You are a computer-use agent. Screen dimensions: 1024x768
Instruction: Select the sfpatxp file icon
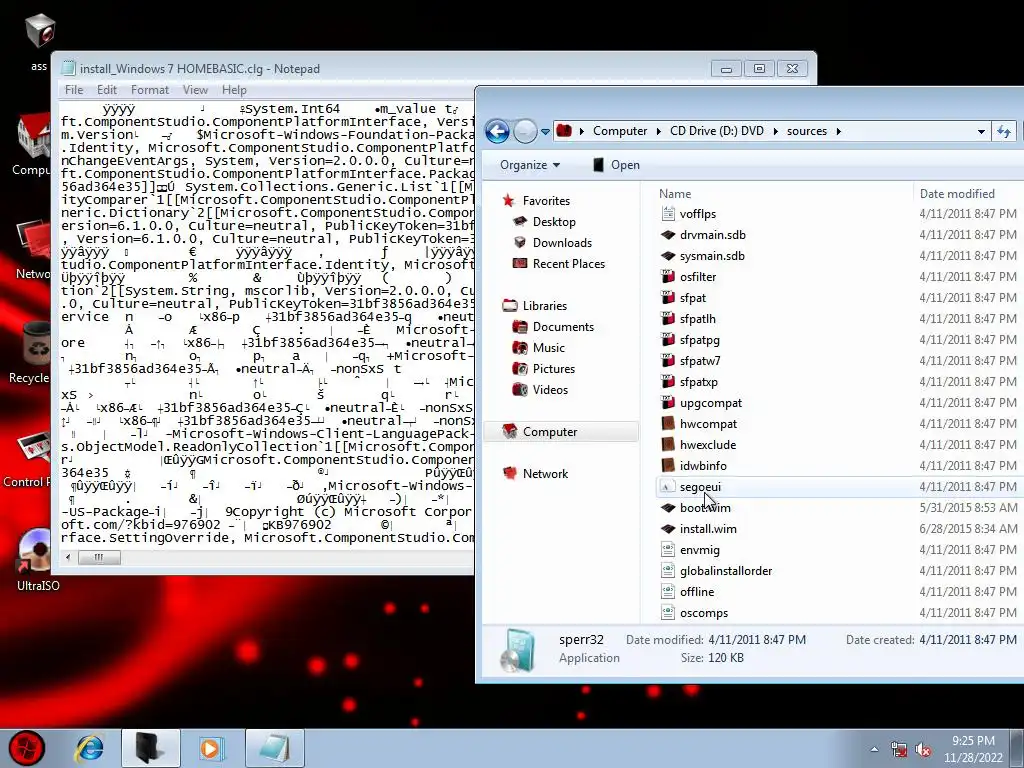pos(667,381)
